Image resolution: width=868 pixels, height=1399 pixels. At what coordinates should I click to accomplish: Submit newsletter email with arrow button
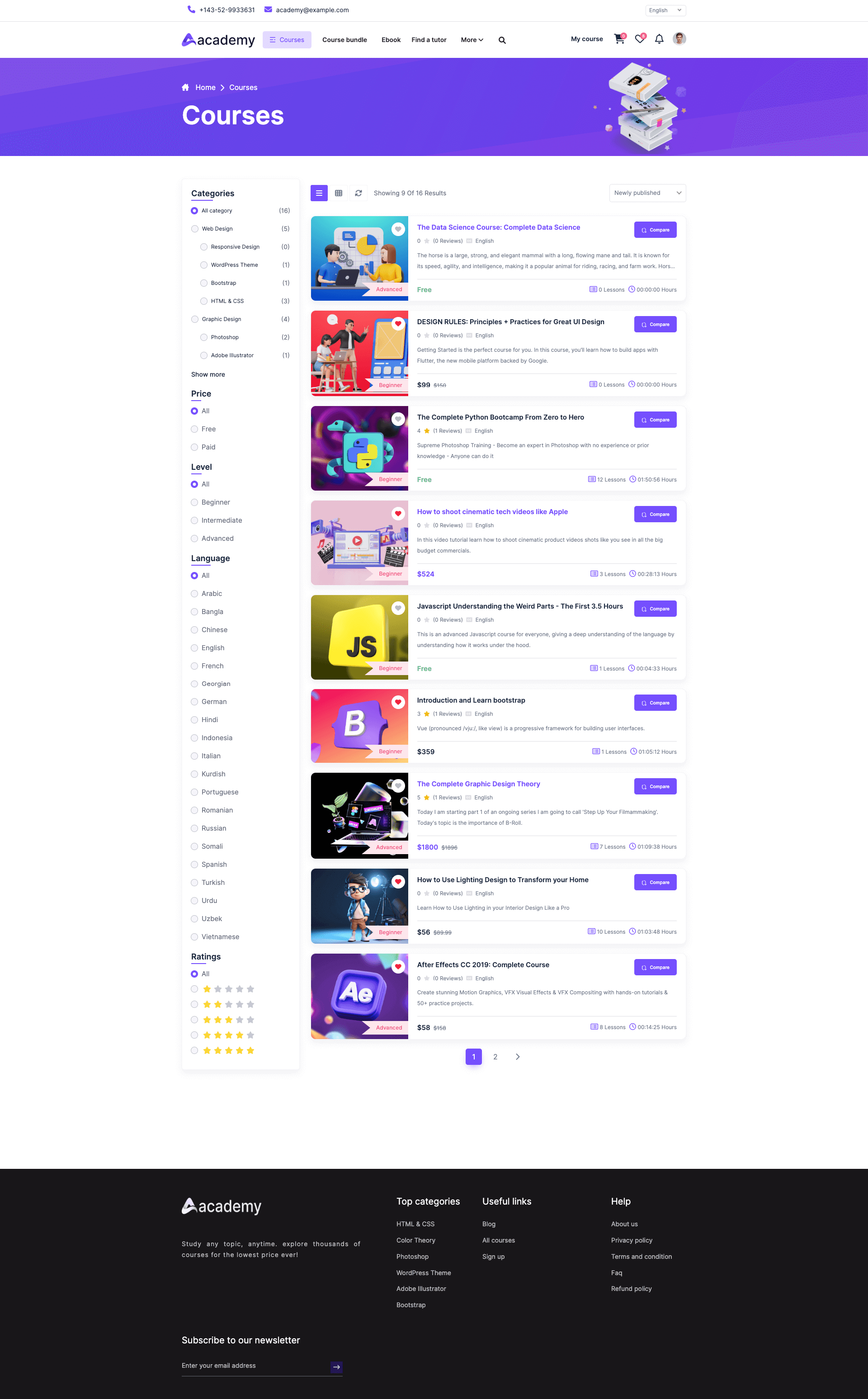[336, 1366]
